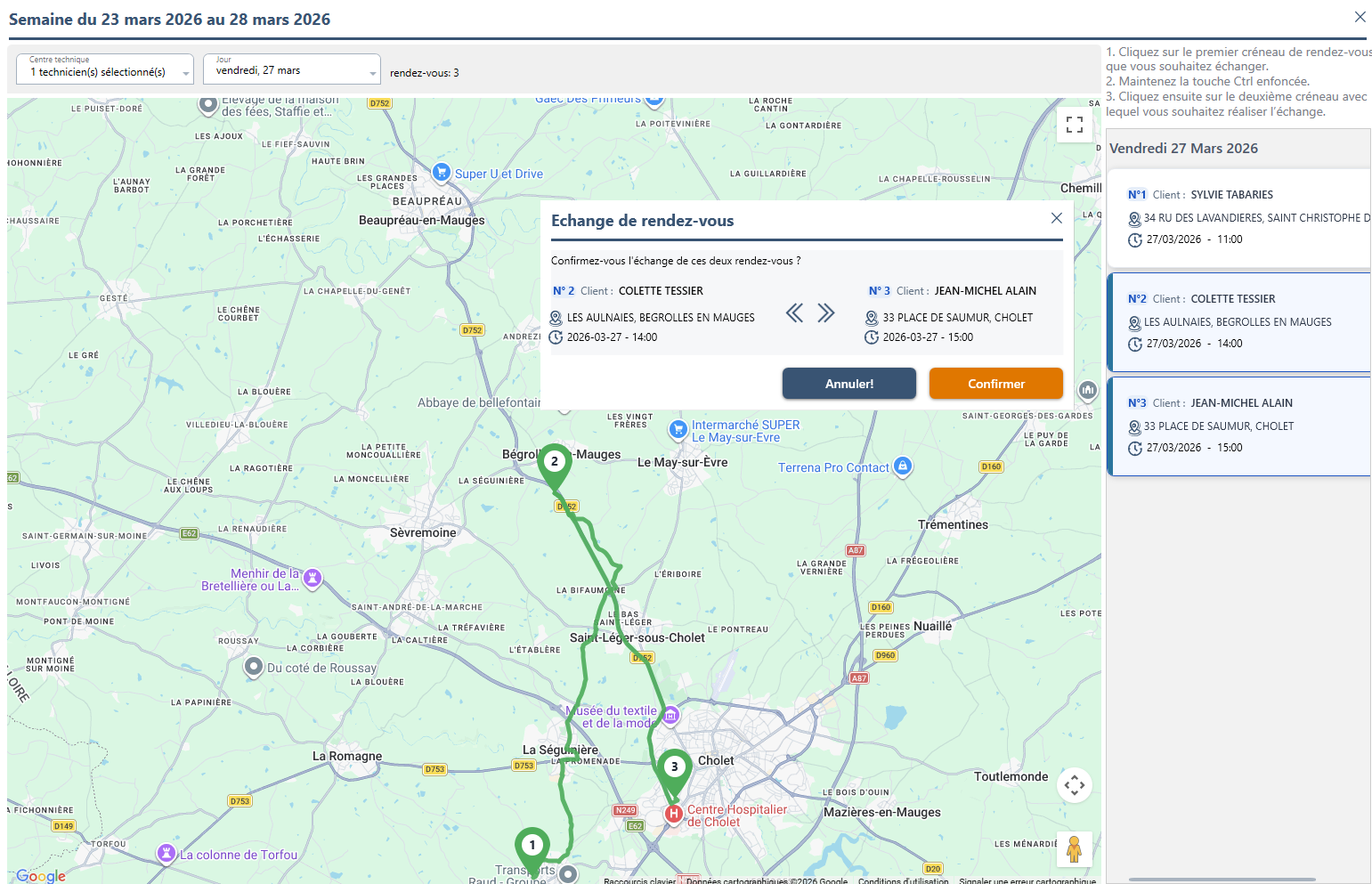
Task: Click the sidebar horizontal scrollbar
Action: click(1222, 880)
